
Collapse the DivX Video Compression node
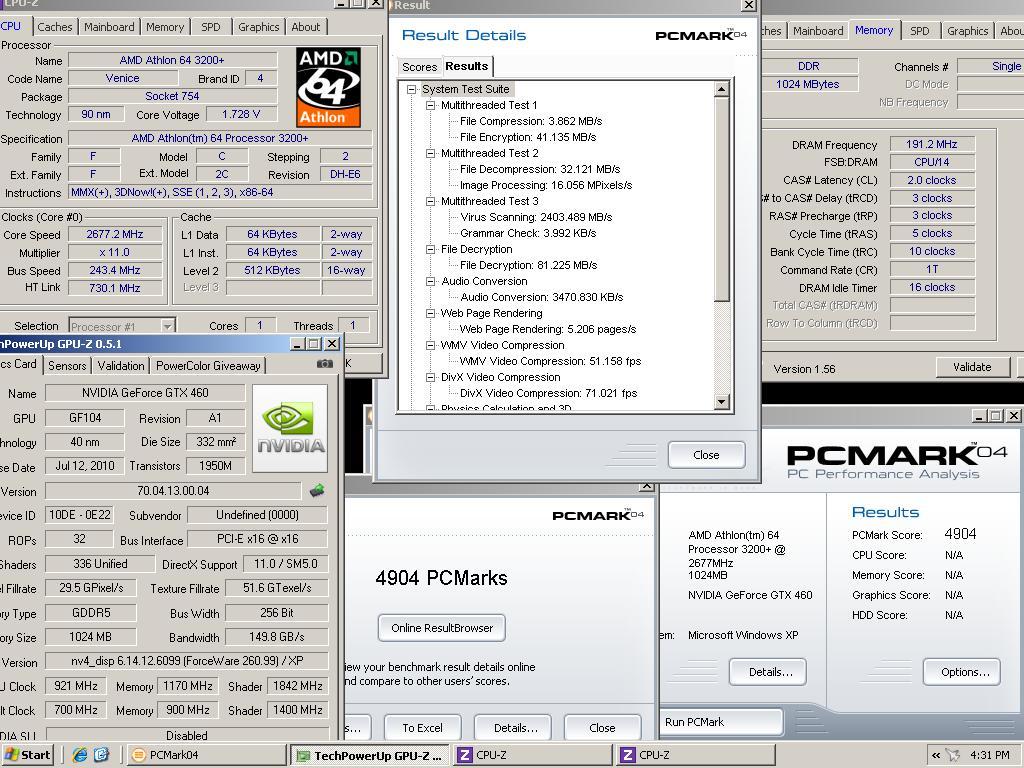tap(430, 377)
